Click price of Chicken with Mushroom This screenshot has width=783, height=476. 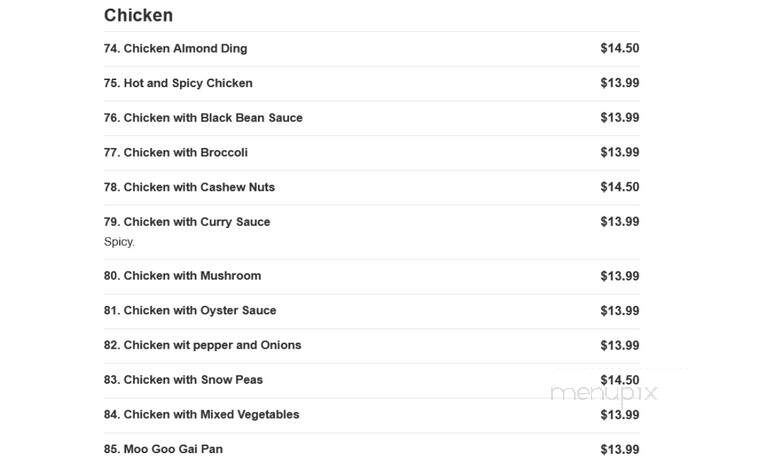[620, 276]
